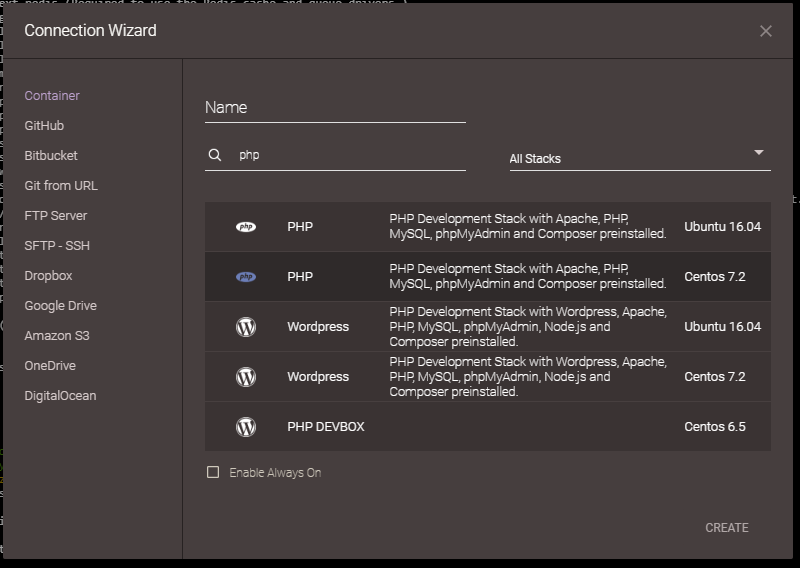Click WordPress logo in Wordpress Centos 7.2 row
Viewport: 800px width, 568px height.
246,377
